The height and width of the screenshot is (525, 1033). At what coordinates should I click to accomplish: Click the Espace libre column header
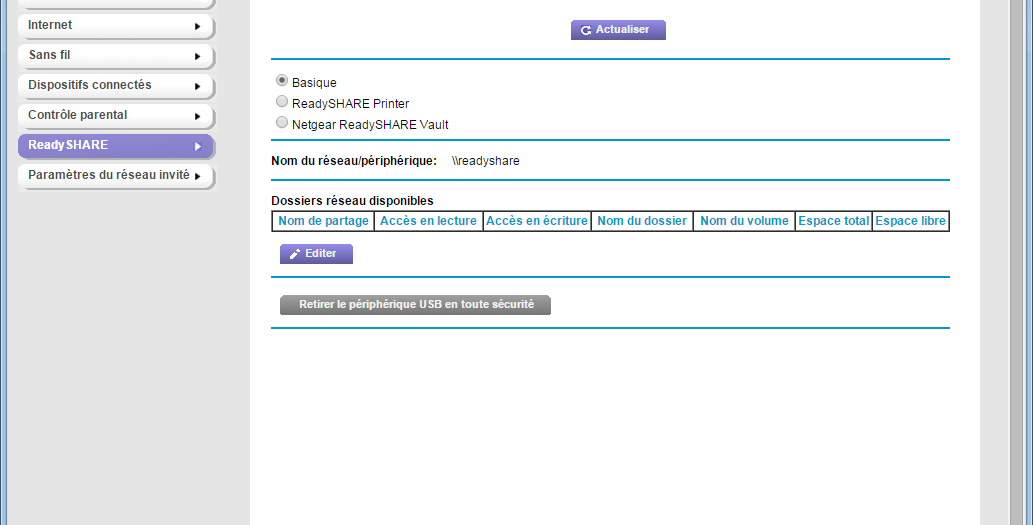(910, 221)
